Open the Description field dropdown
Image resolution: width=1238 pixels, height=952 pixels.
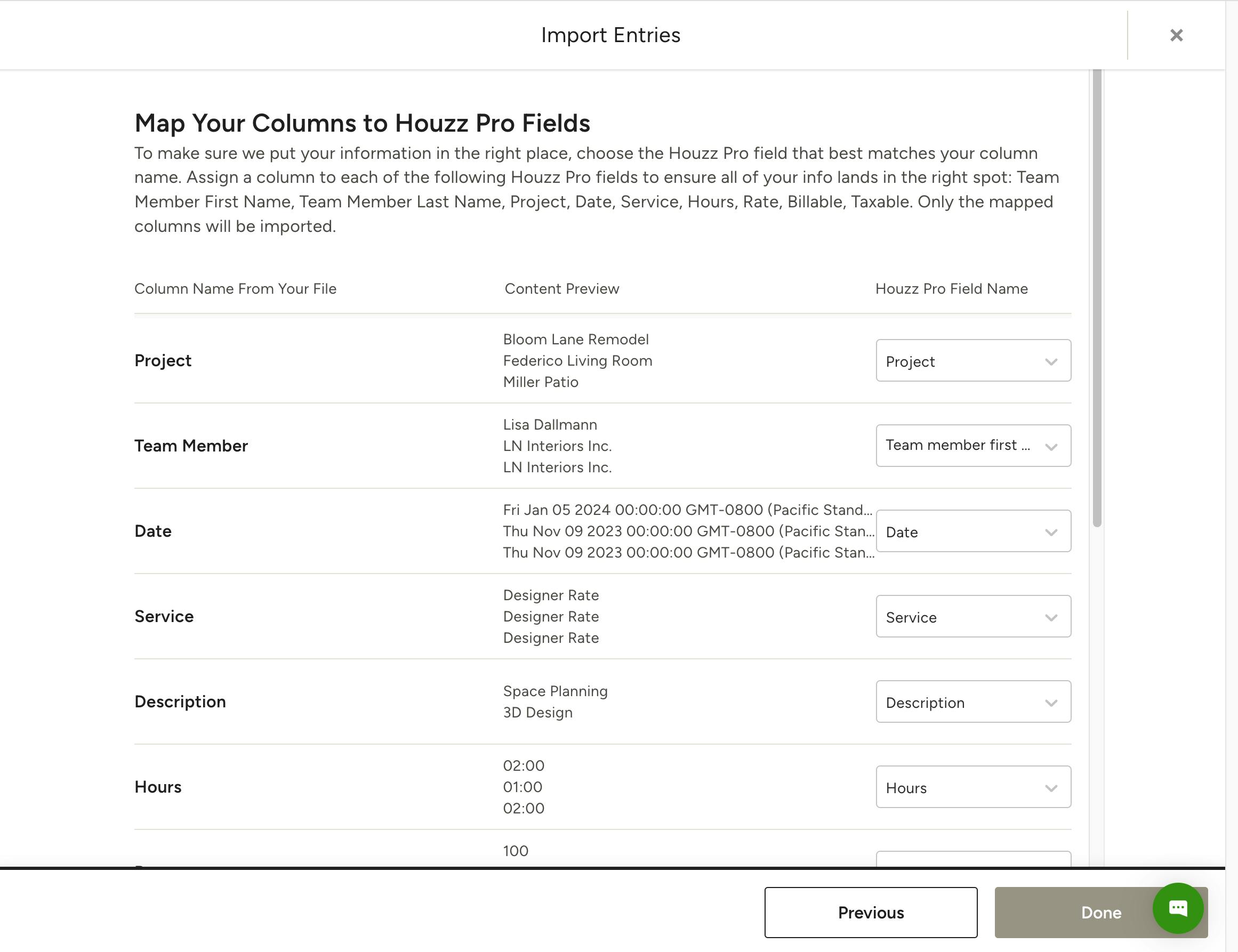[973, 702]
